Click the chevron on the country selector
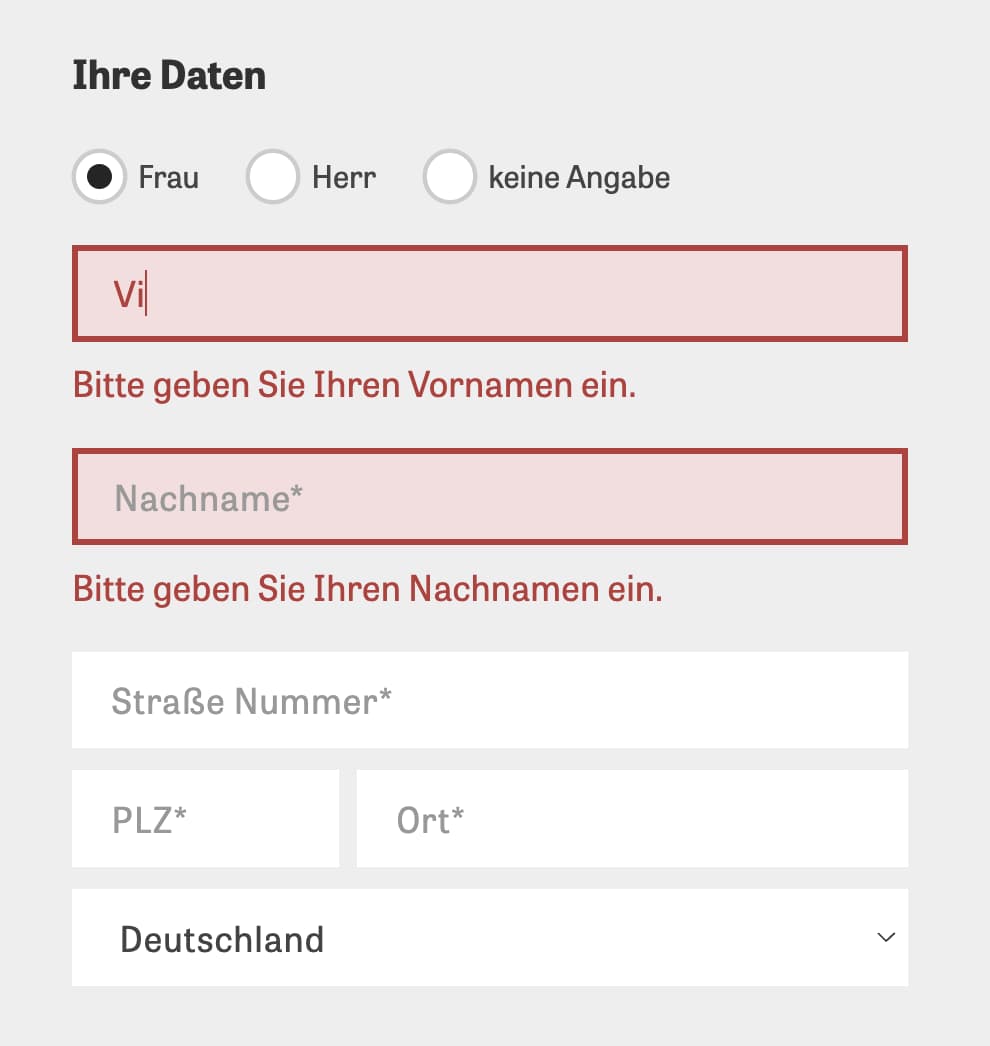The width and height of the screenshot is (990, 1046). pos(884,937)
